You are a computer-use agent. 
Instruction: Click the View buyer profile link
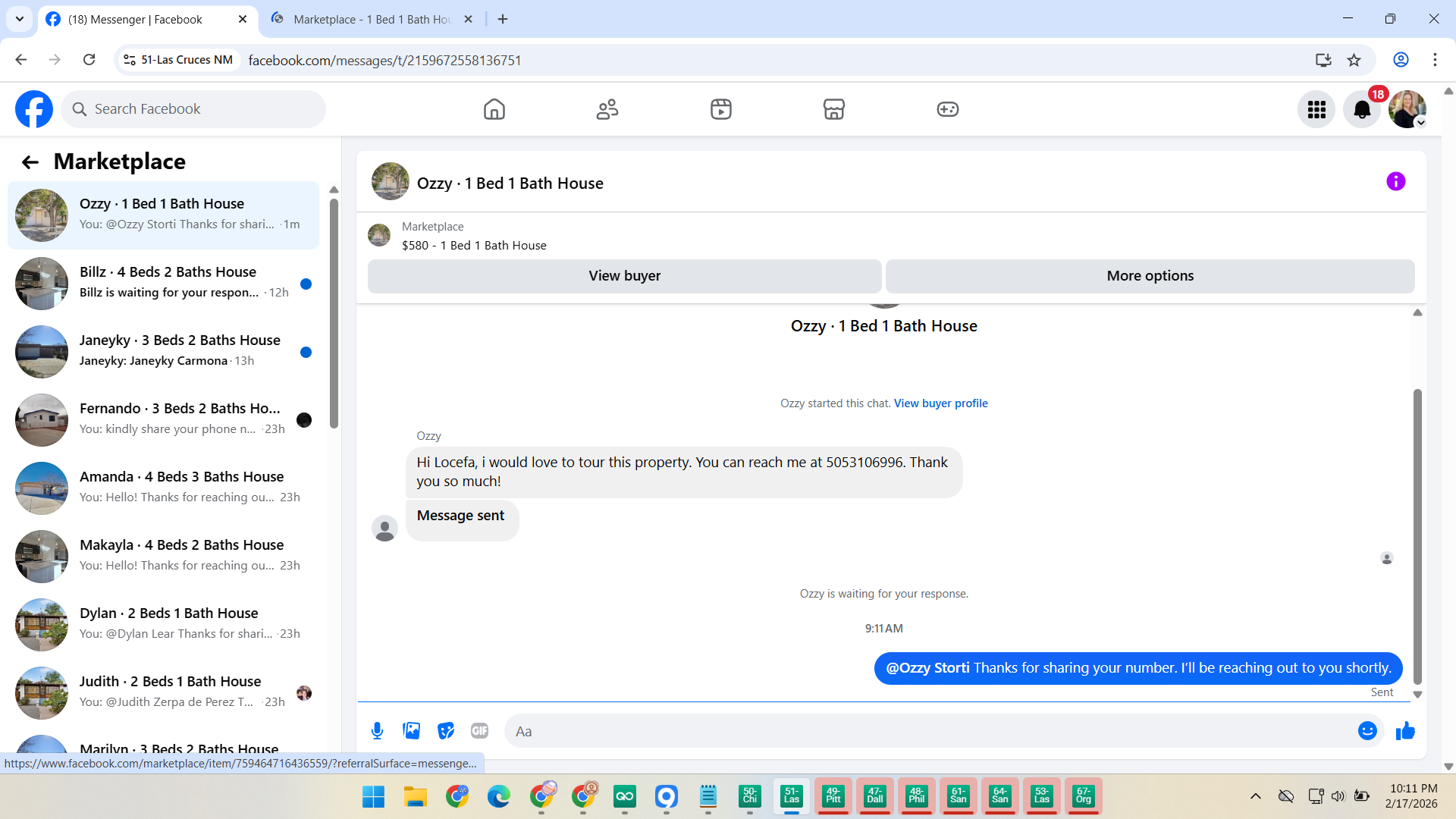click(940, 403)
